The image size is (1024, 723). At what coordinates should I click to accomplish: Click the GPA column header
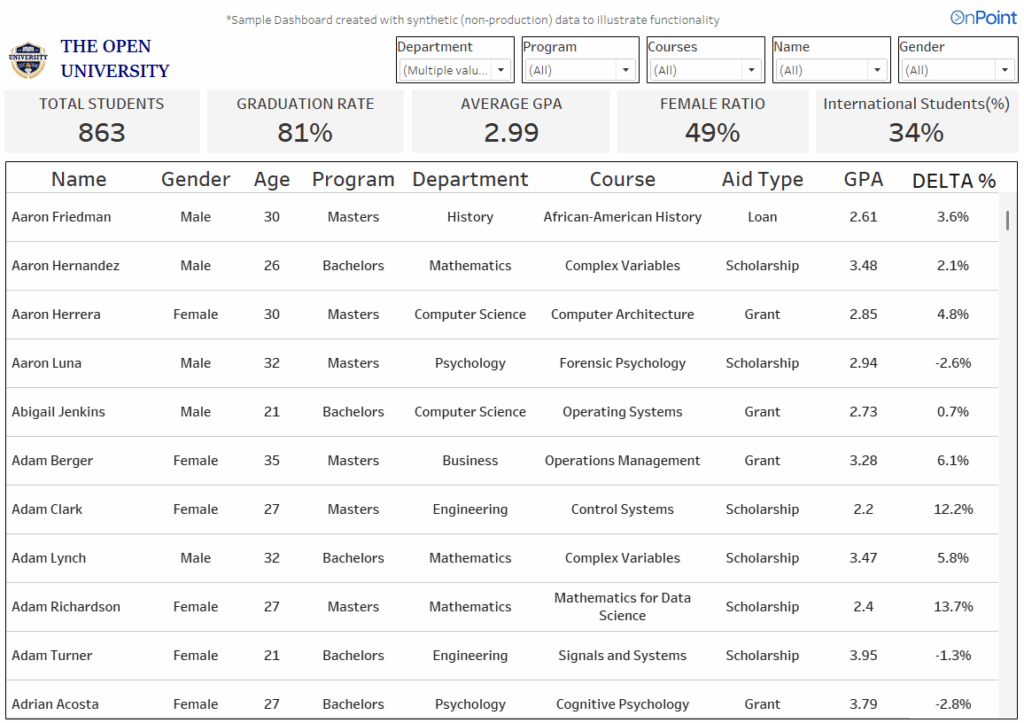point(863,180)
